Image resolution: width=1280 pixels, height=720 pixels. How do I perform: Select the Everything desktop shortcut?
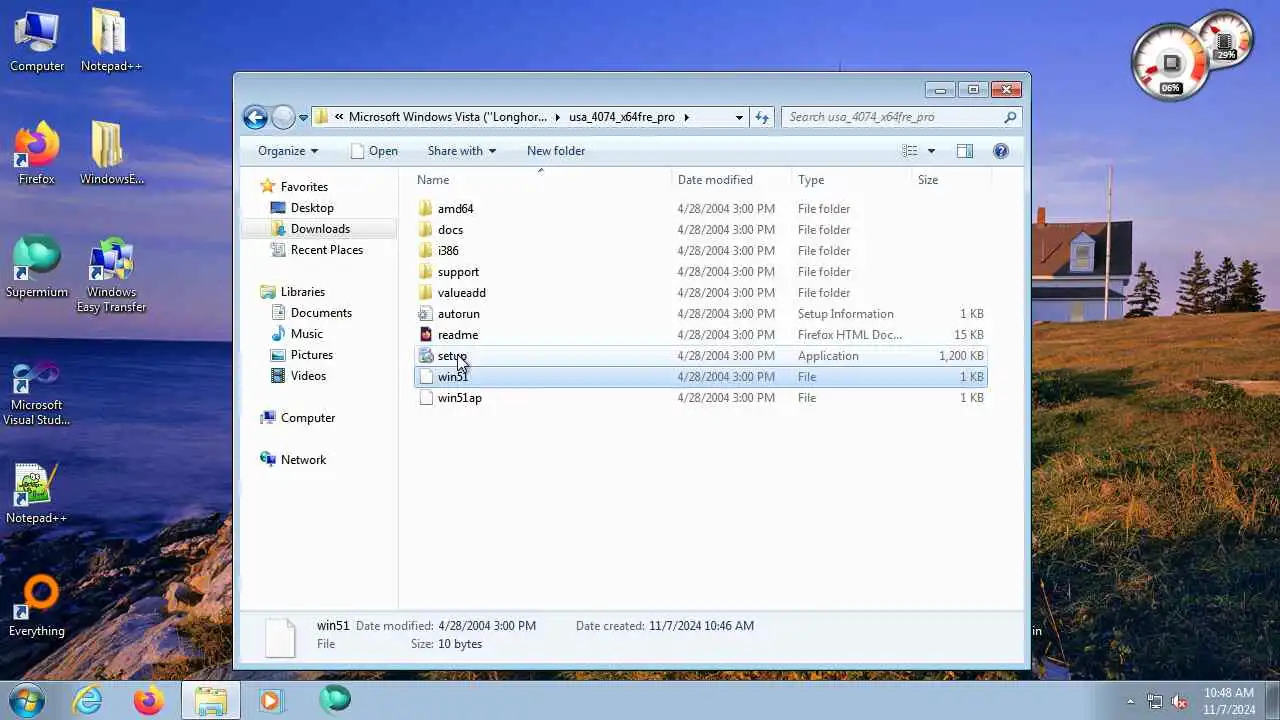(x=37, y=607)
